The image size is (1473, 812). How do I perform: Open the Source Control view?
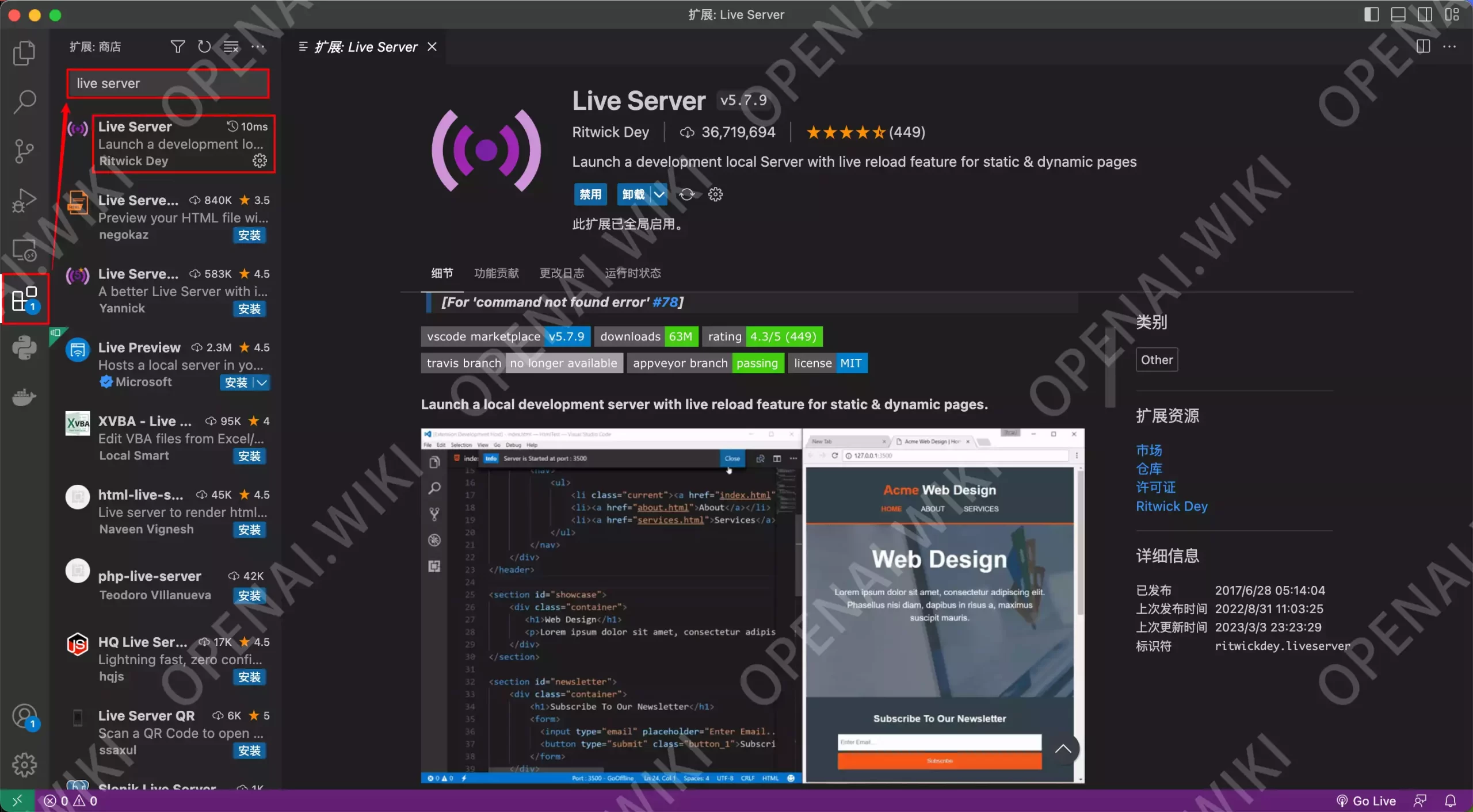pos(24,151)
